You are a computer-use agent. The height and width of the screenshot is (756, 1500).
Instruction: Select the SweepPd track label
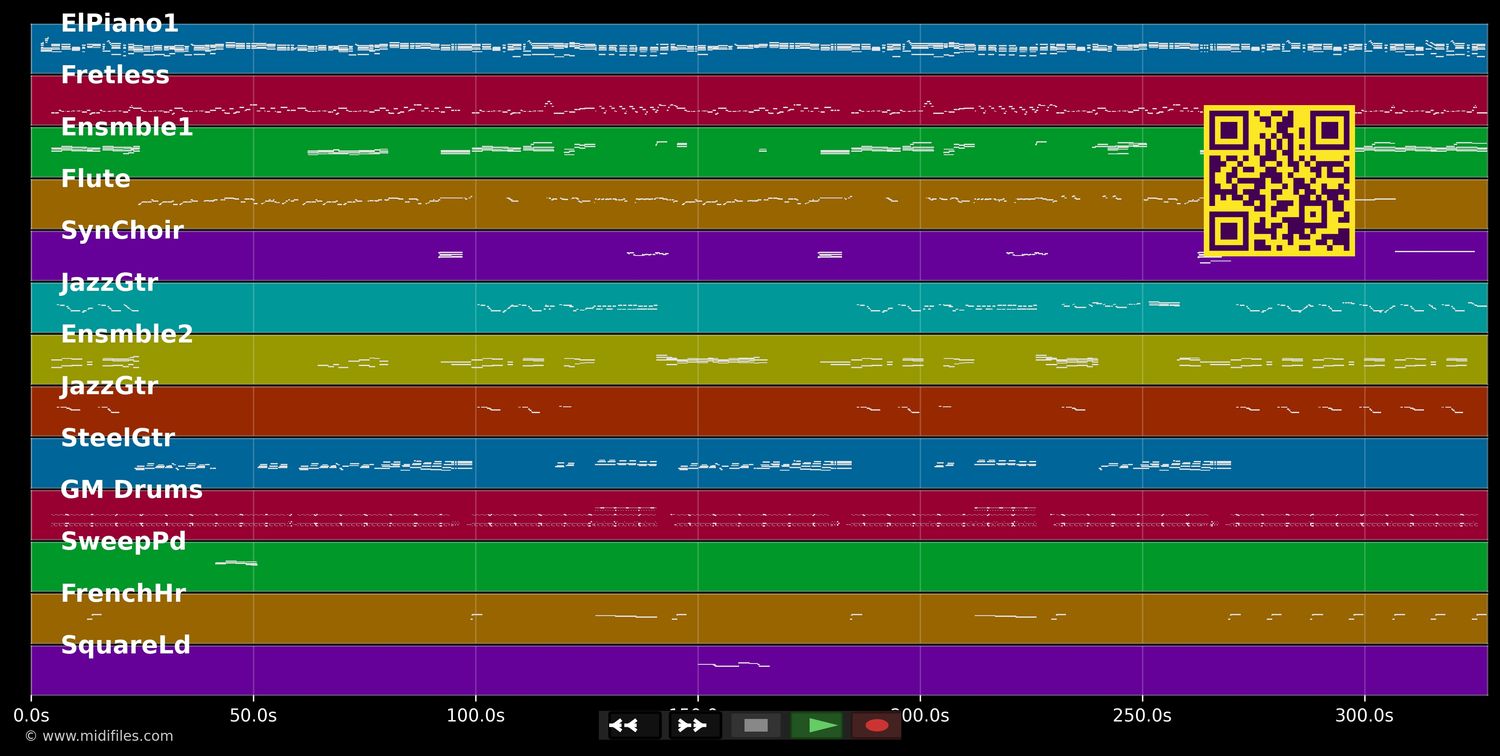pos(123,542)
